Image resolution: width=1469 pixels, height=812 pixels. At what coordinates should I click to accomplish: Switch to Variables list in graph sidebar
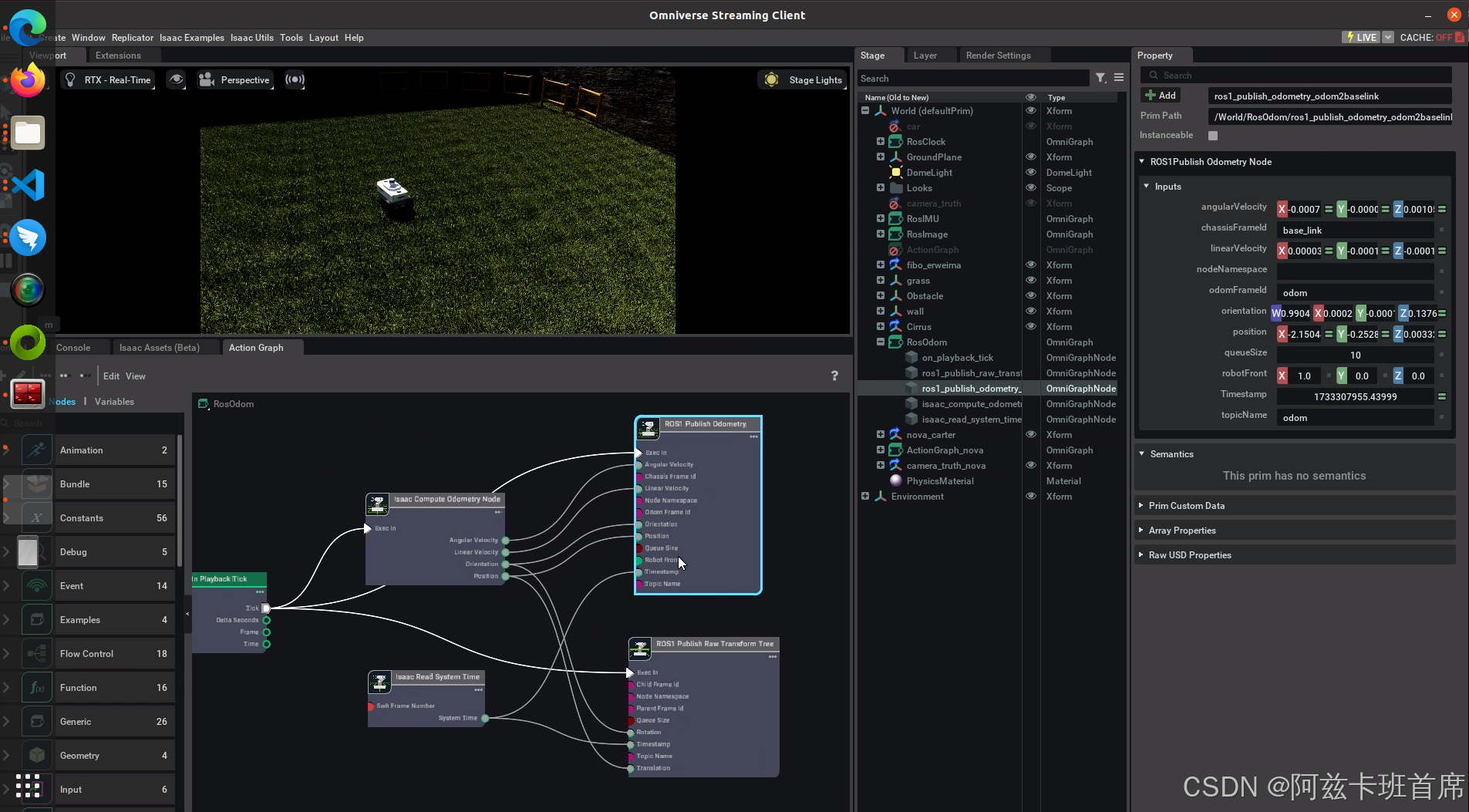coord(114,402)
